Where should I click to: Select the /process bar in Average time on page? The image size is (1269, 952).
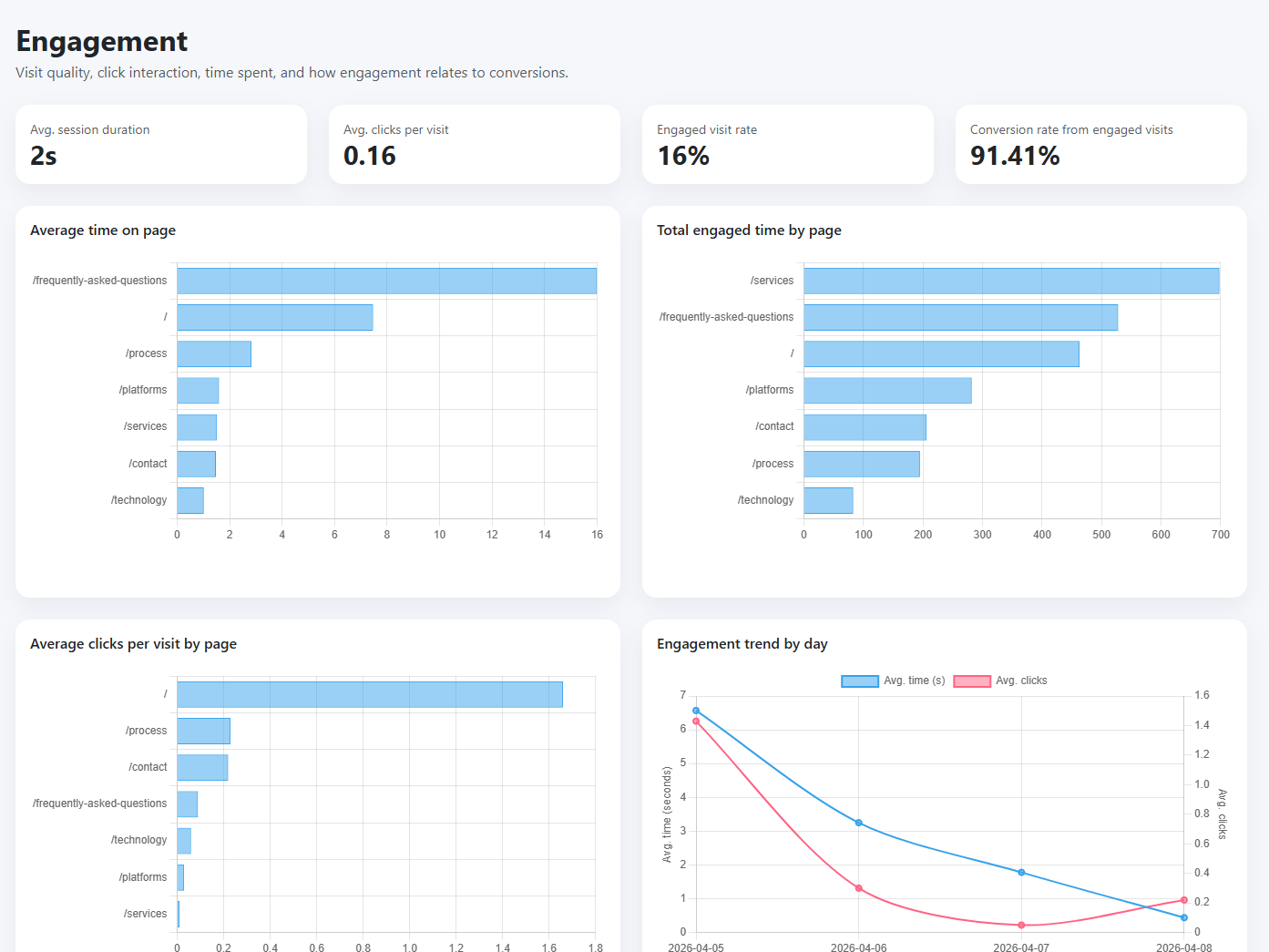[214, 353]
